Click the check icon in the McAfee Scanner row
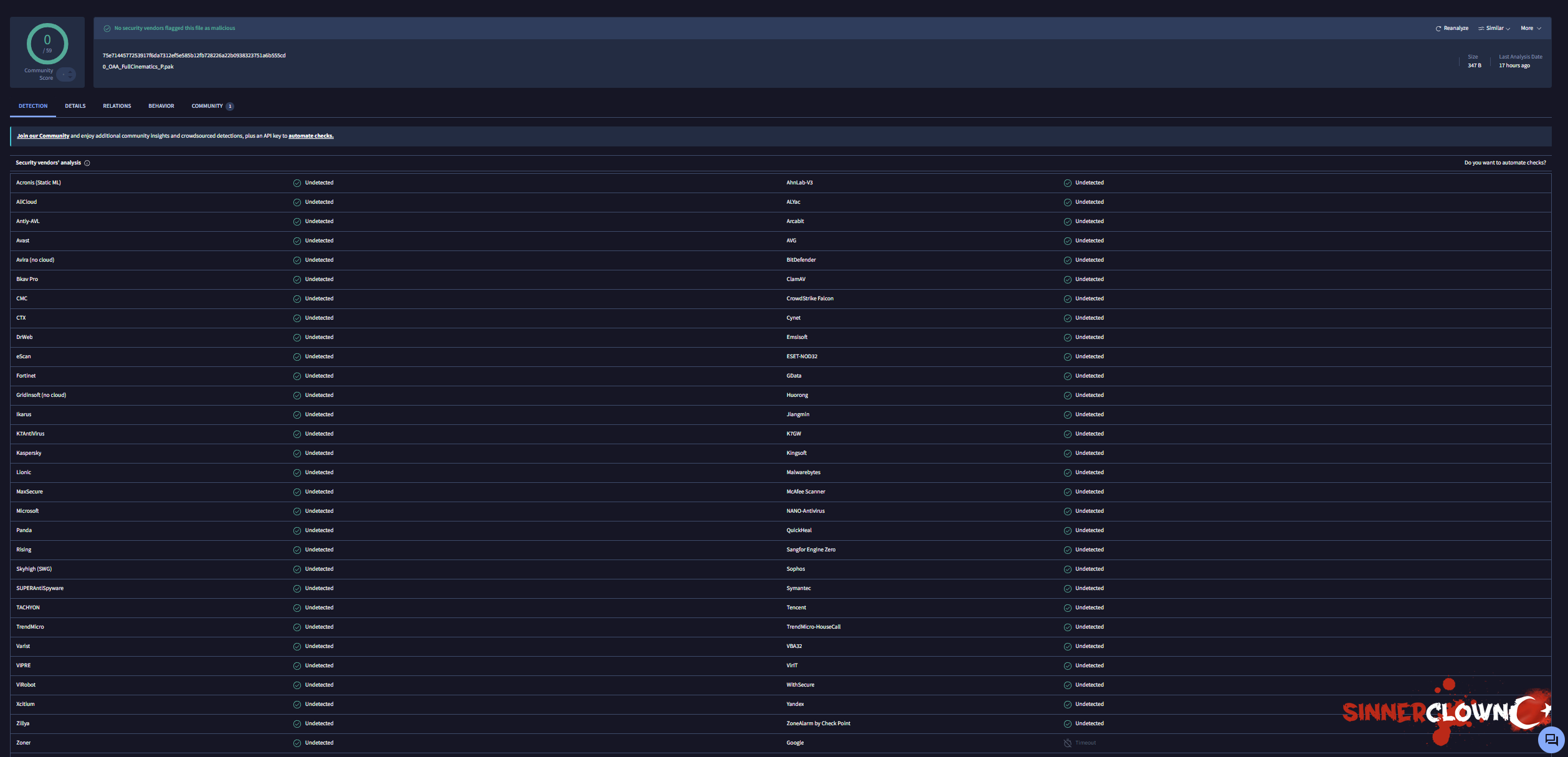The height and width of the screenshot is (757, 1568). 1068,492
